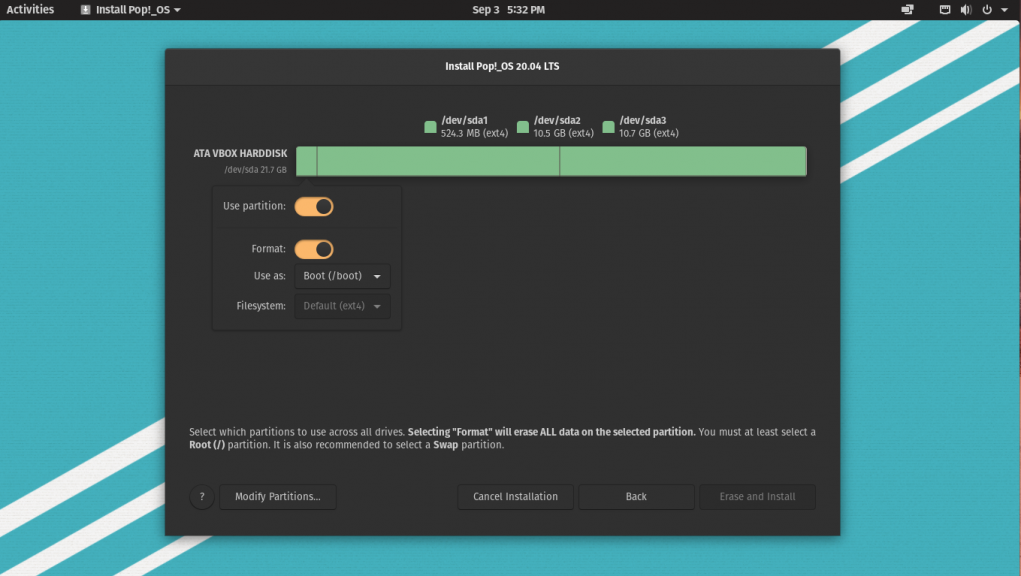Click the volume speaker icon
The image size is (1021, 576).
966,10
